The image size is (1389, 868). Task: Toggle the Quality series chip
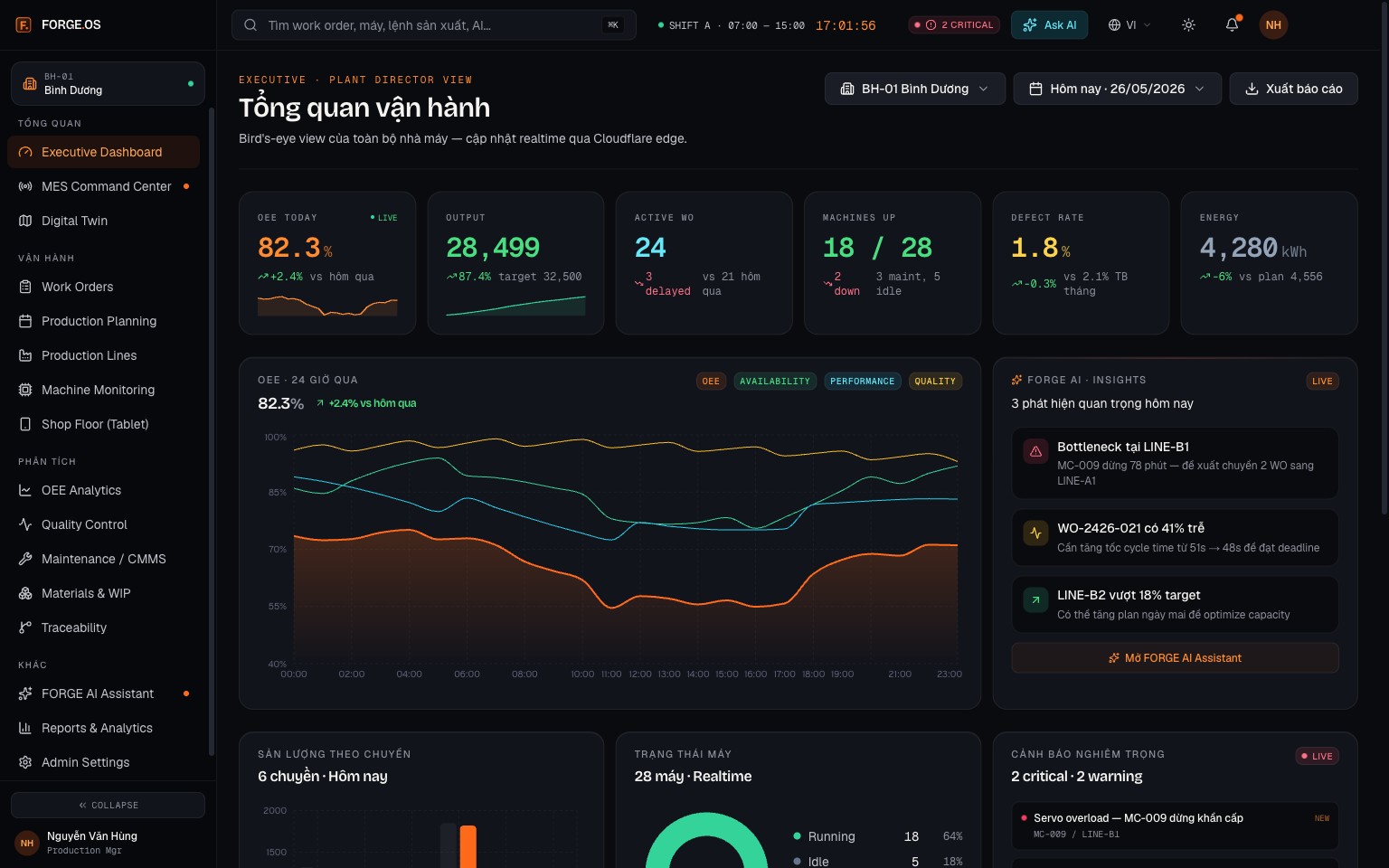[935, 382]
